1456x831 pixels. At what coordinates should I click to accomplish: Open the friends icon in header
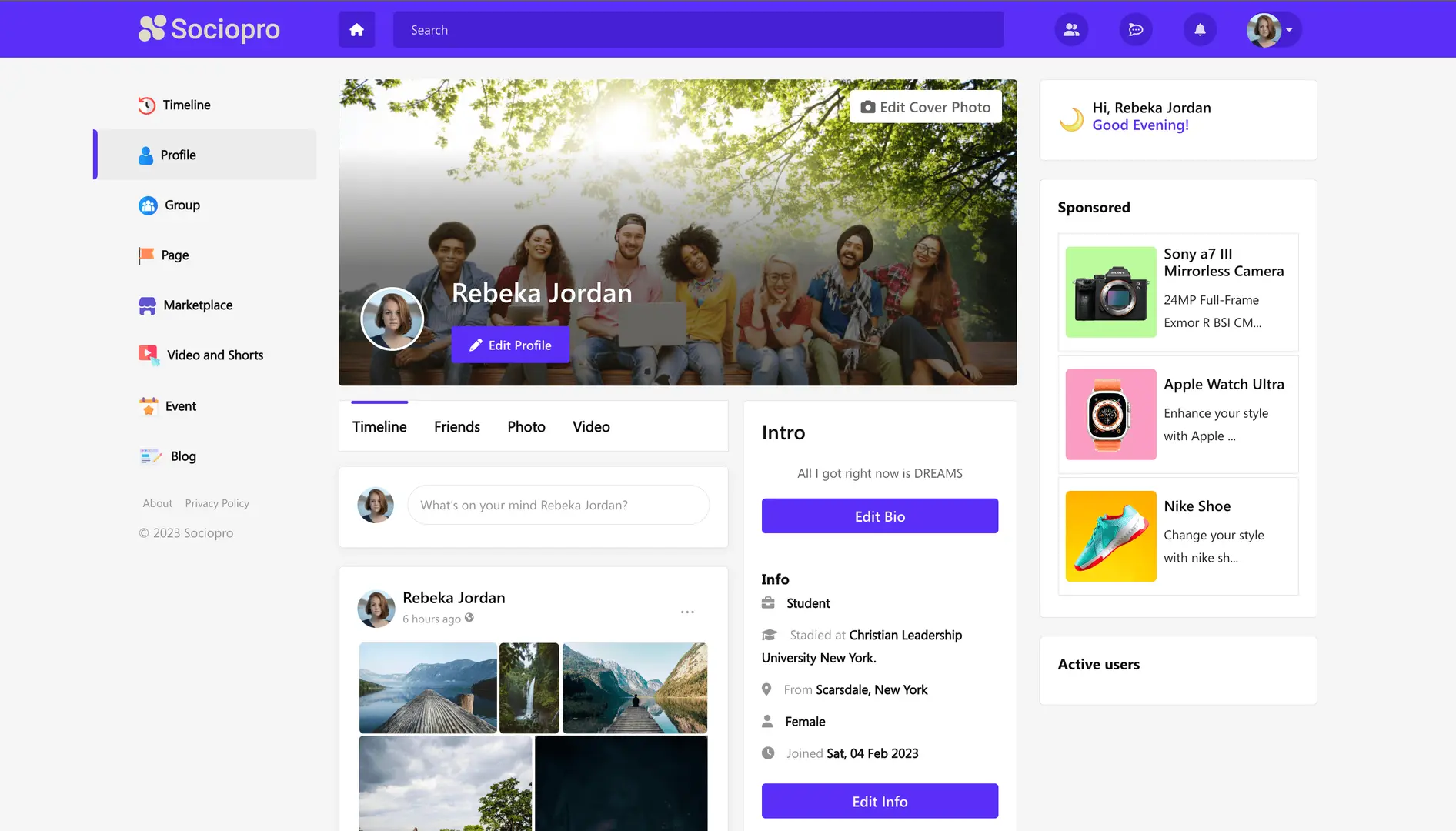pyautogui.click(x=1071, y=30)
